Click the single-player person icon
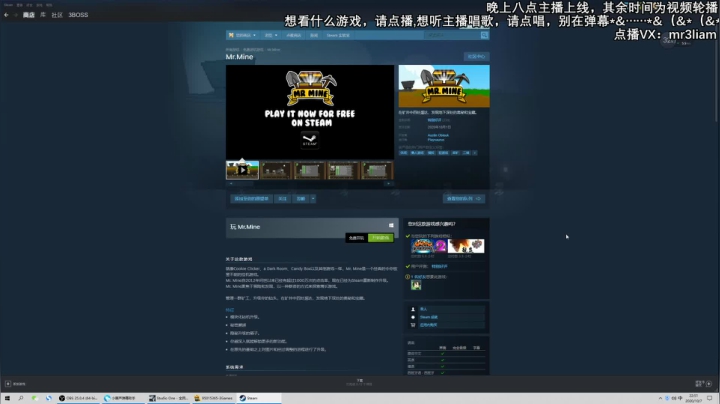 [413, 309]
